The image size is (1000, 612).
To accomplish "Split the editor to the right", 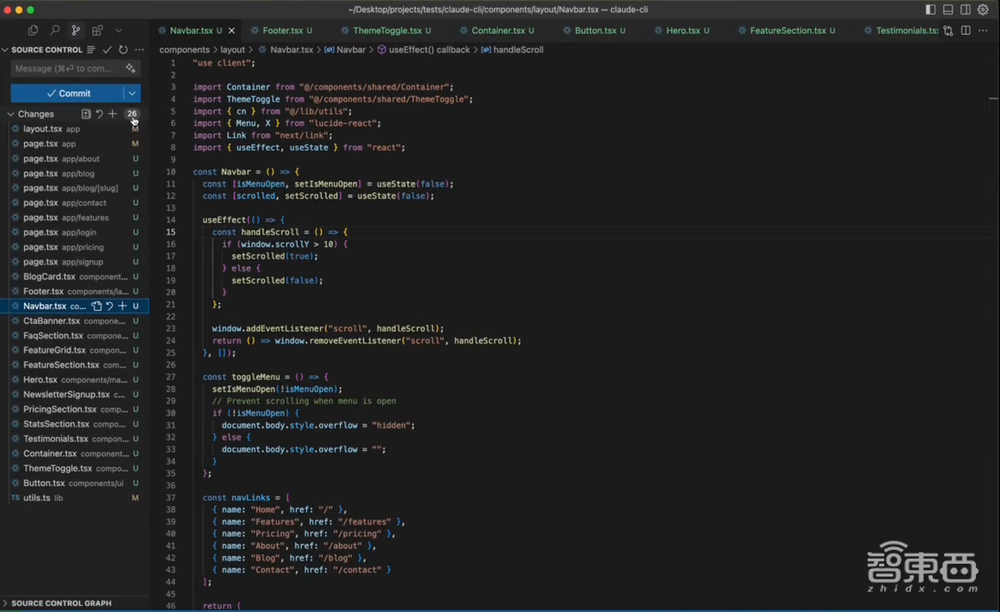I will (x=966, y=31).
